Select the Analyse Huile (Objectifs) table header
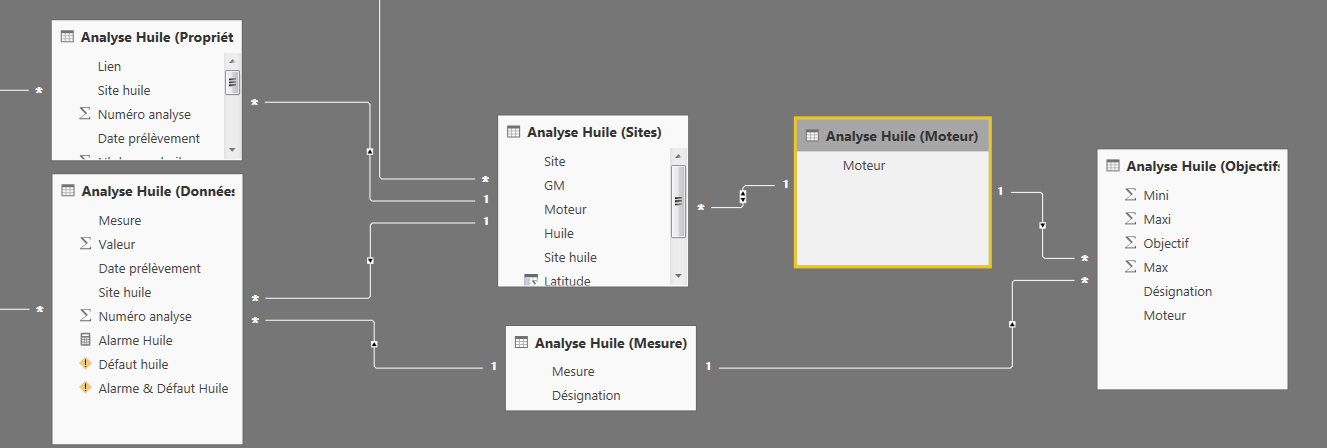 [1192, 166]
